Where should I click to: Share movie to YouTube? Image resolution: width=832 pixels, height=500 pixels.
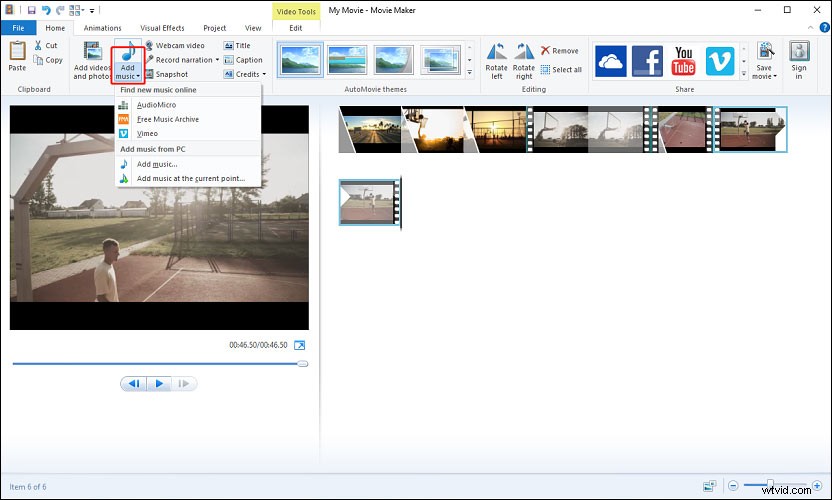683,61
